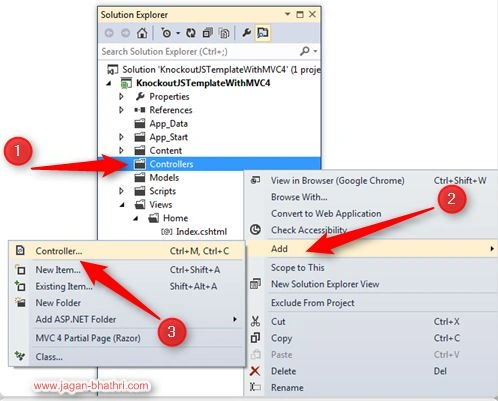Click the View in Browser icon
This screenshot has height=401, width=498.
coord(255,180)
